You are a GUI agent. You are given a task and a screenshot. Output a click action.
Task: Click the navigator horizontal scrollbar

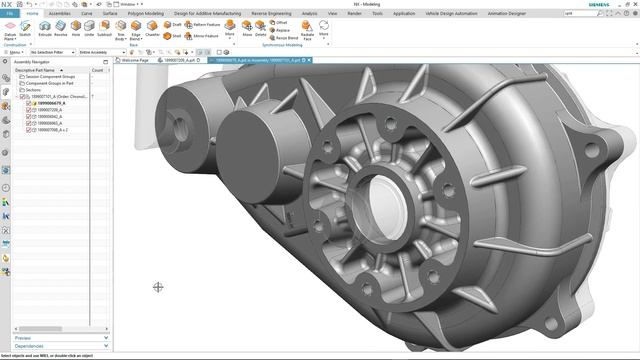click(x=41, y=329)
